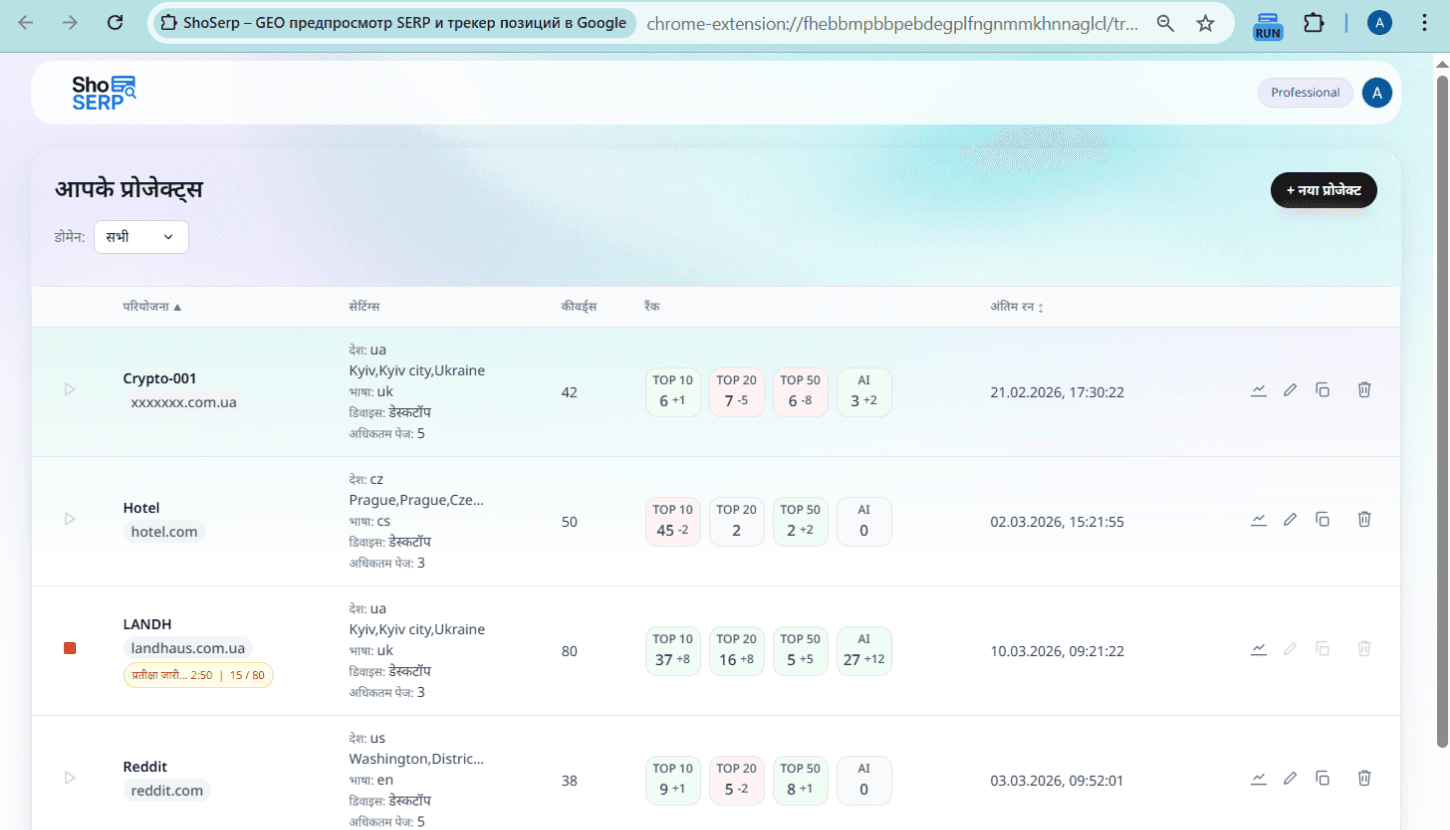Select the Reddit project name

pos(145,767)
